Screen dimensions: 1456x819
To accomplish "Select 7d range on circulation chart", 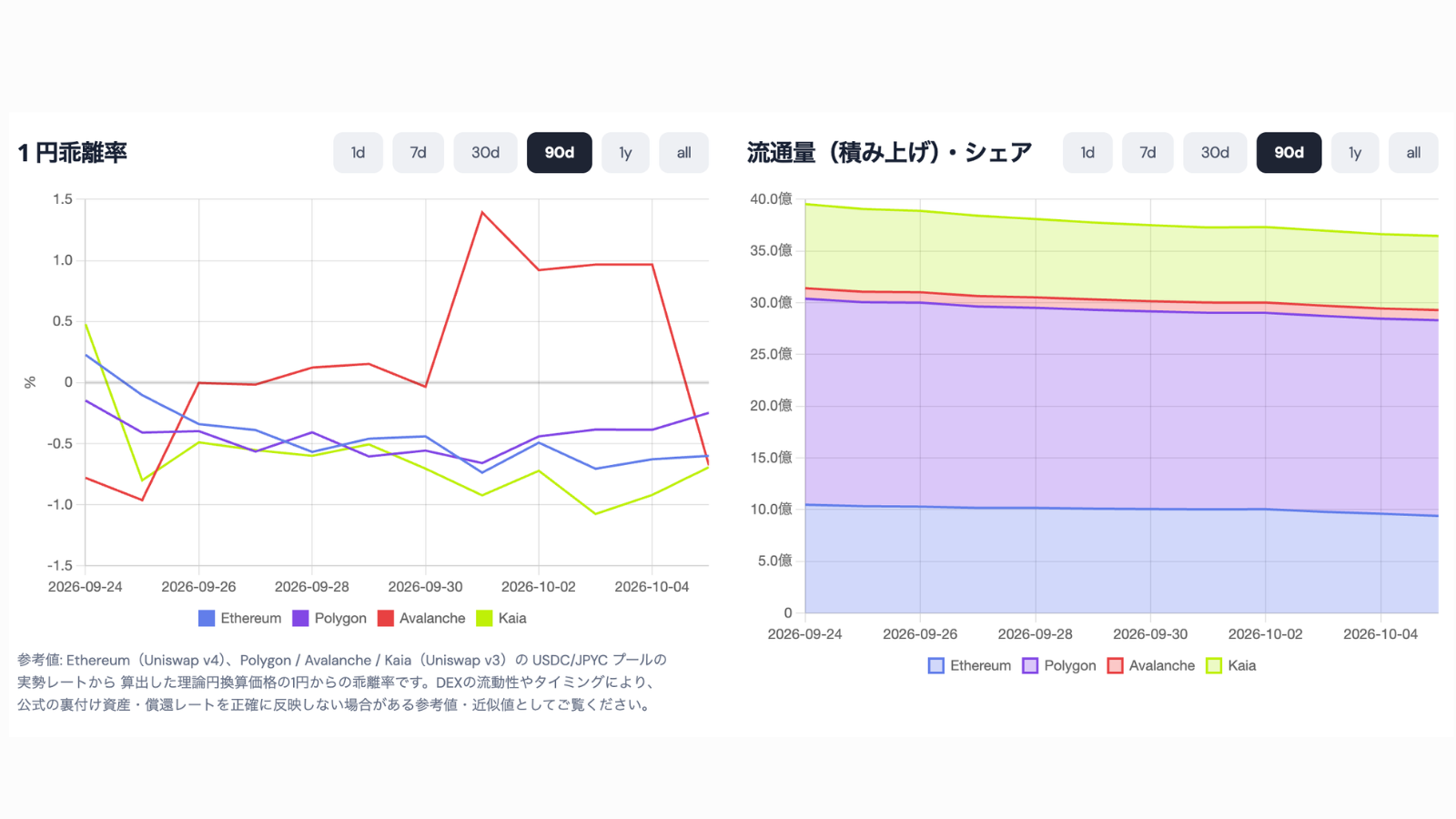I will pos(1148,153).
